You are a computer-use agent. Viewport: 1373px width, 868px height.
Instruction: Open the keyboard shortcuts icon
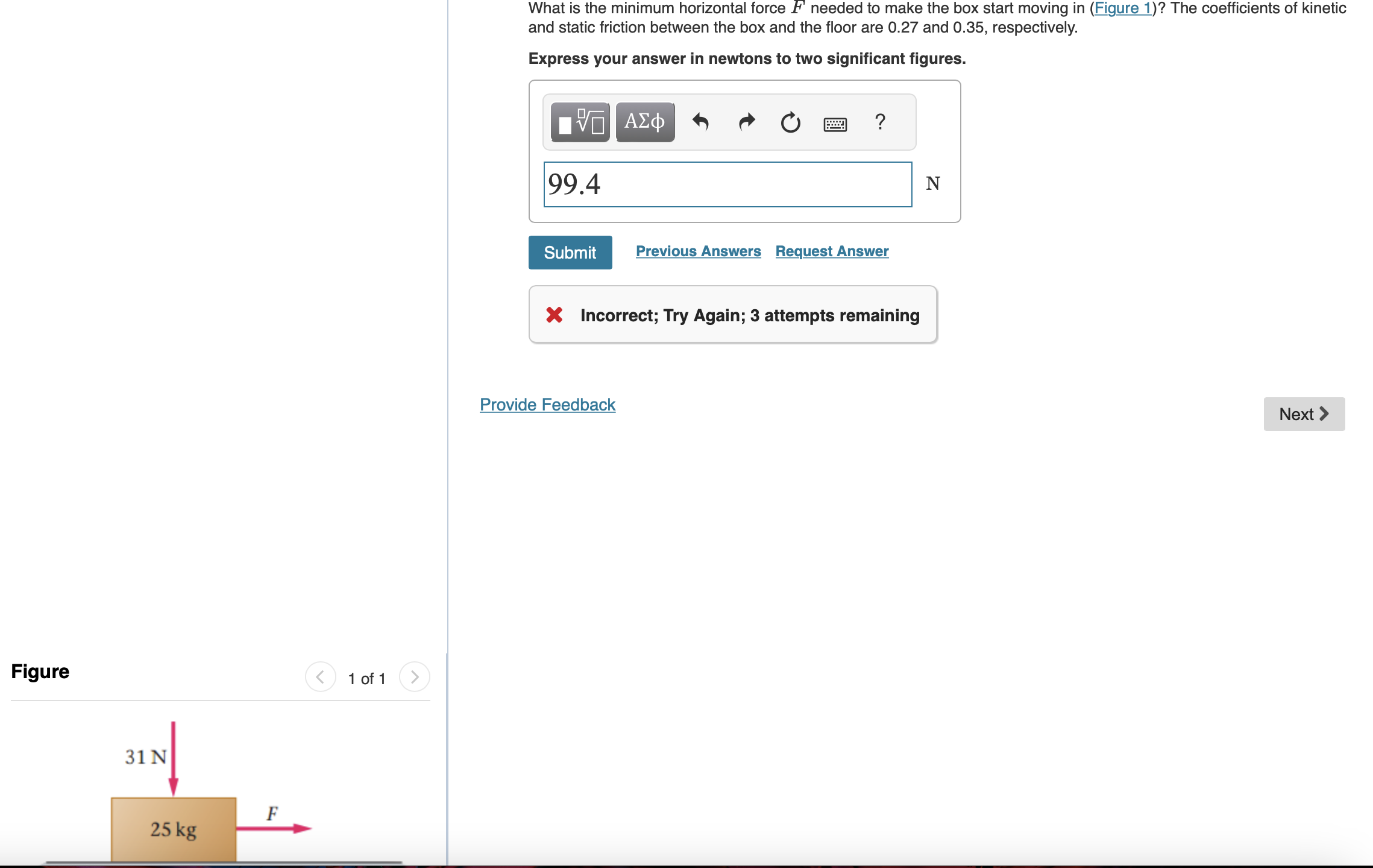click(835, 122)
